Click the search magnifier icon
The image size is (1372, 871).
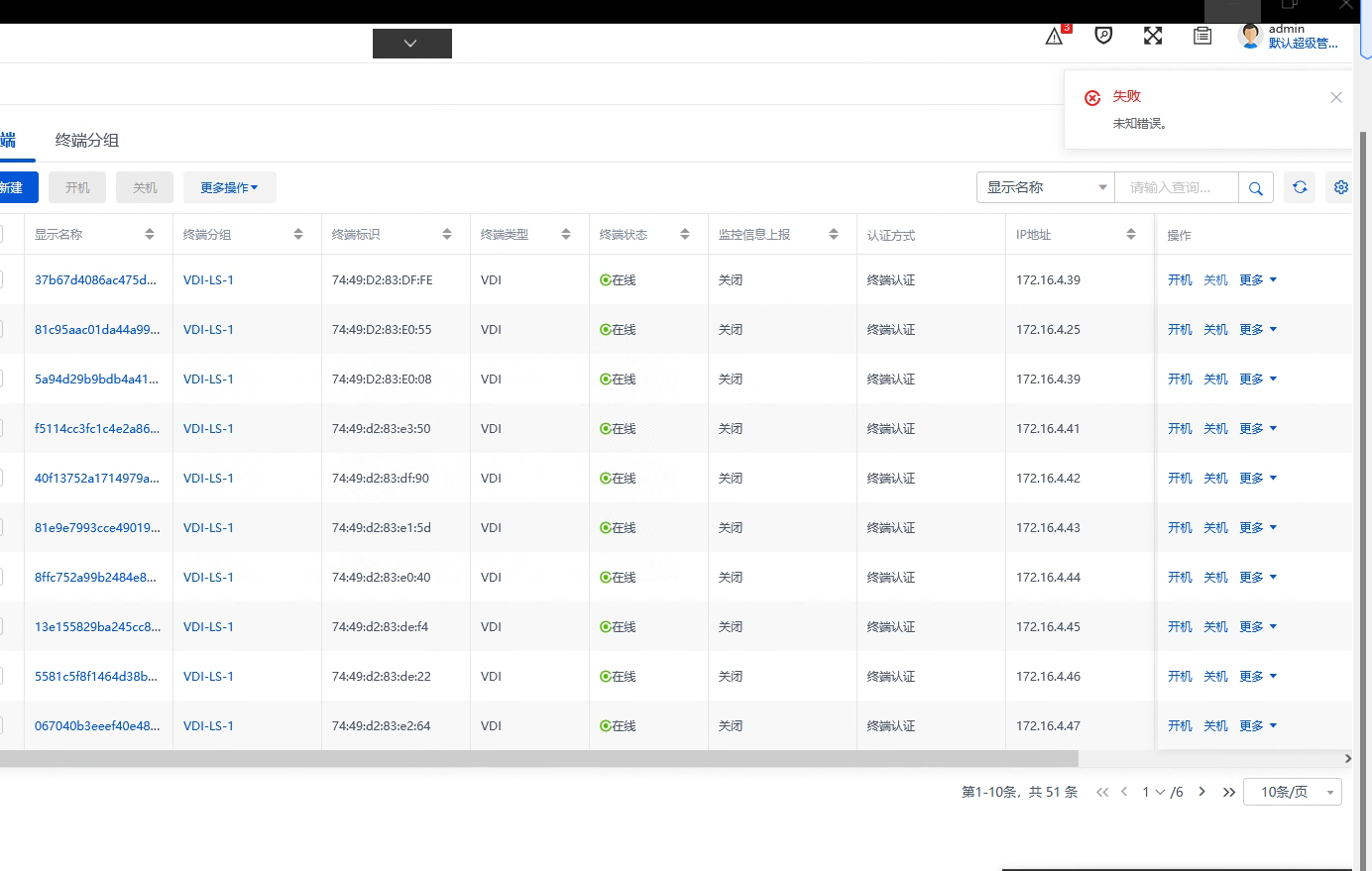1256,188
